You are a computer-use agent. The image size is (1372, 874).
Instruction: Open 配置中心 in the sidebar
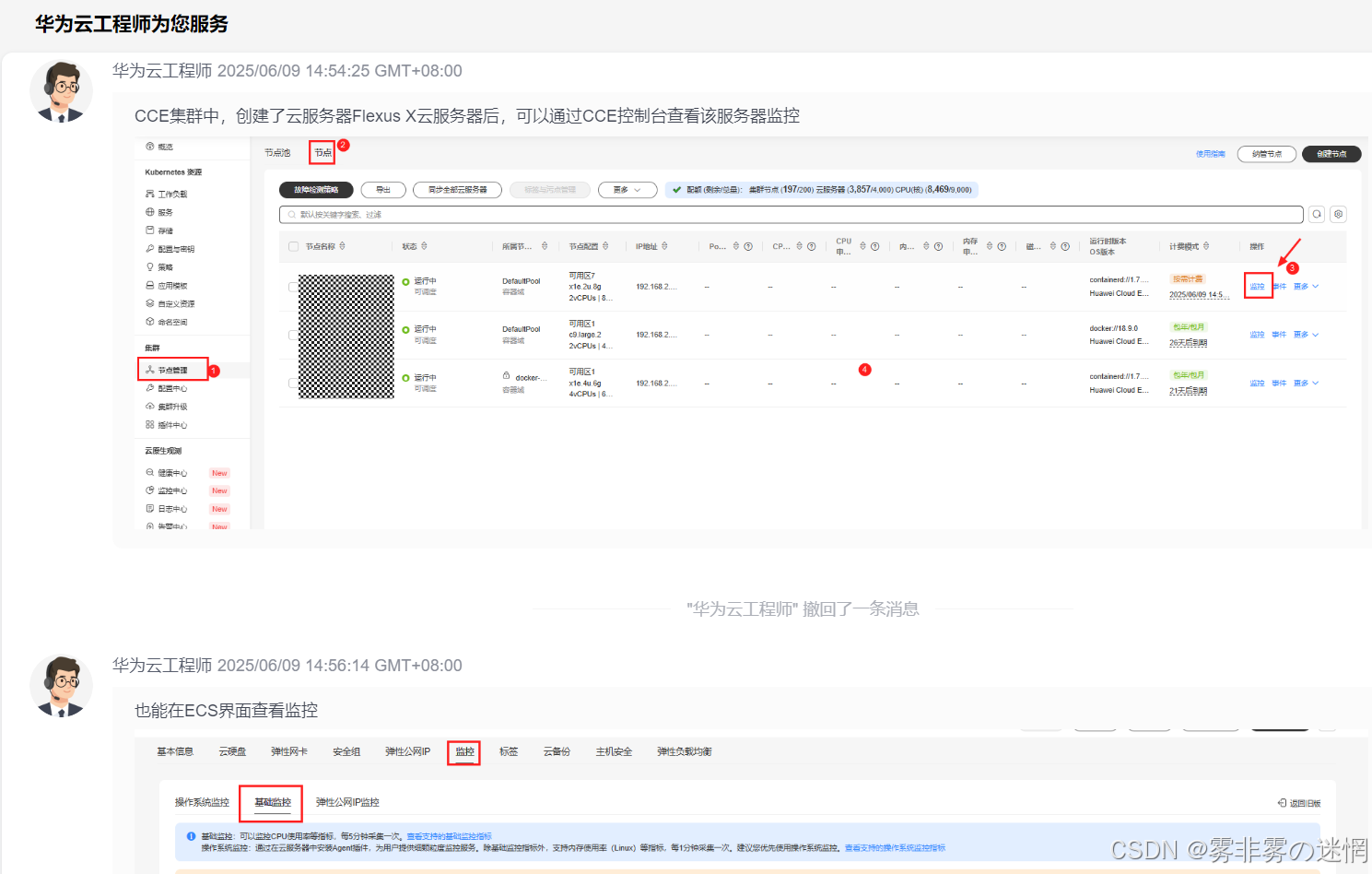[x=166, y=388]
